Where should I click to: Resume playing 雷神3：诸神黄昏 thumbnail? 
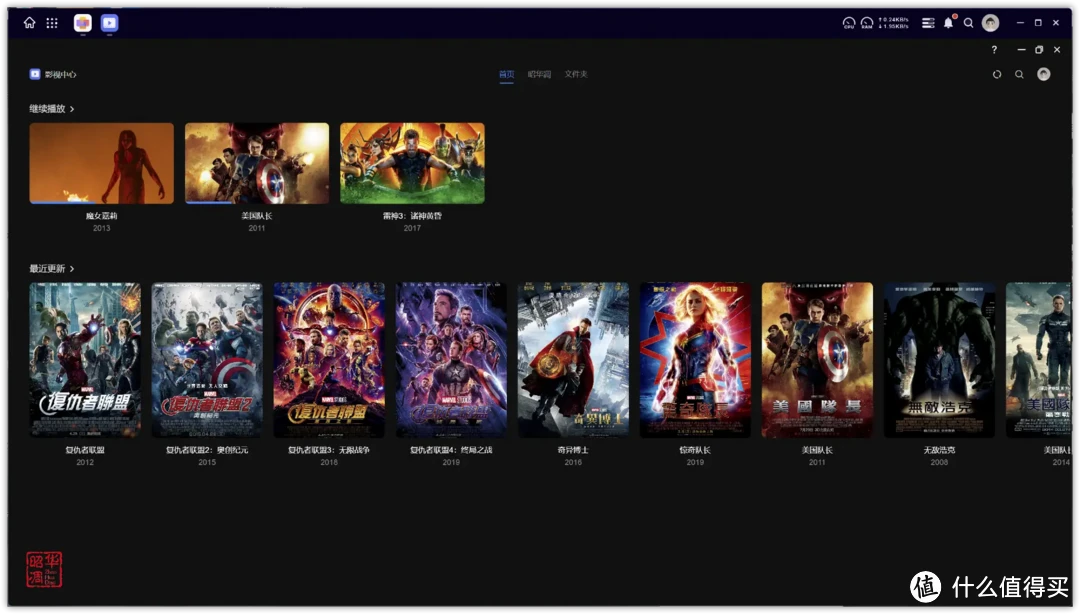tap(412, 163)
